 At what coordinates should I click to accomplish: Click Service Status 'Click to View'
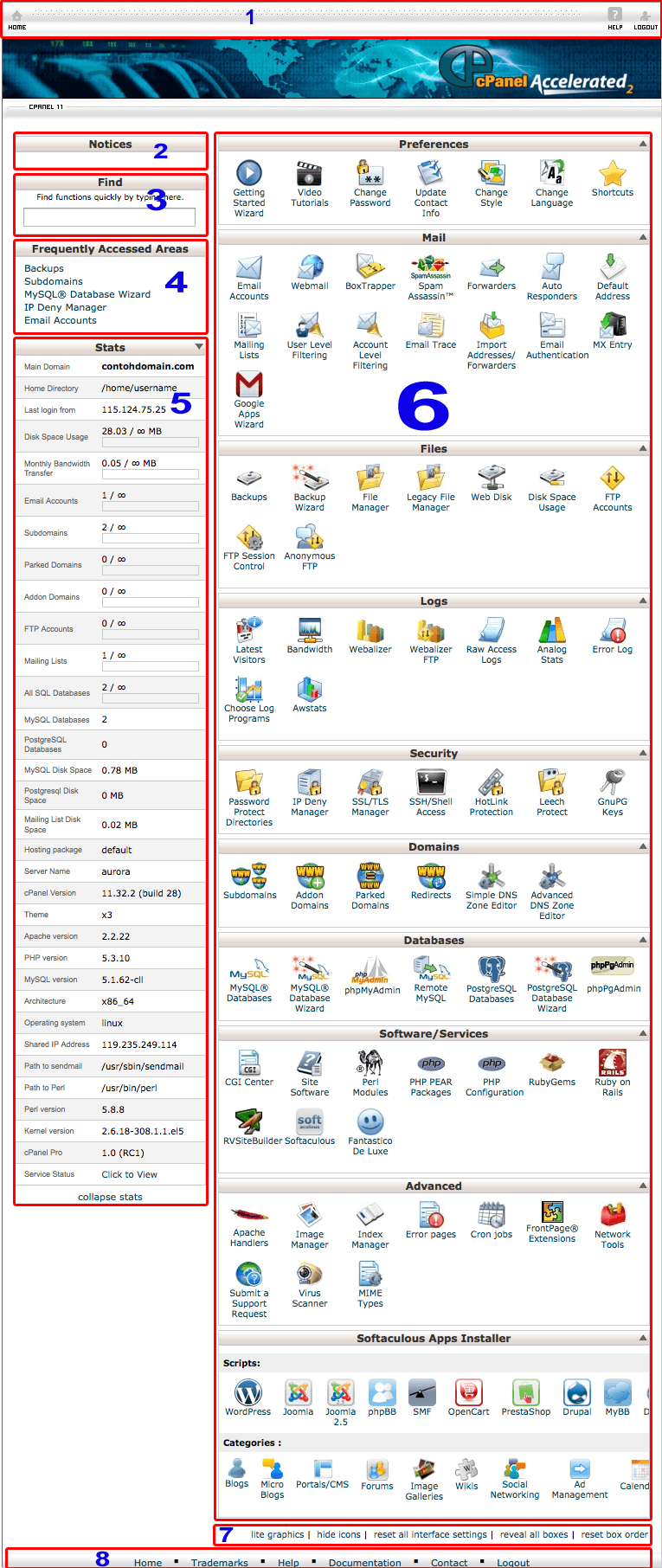tap(130, 1174)
